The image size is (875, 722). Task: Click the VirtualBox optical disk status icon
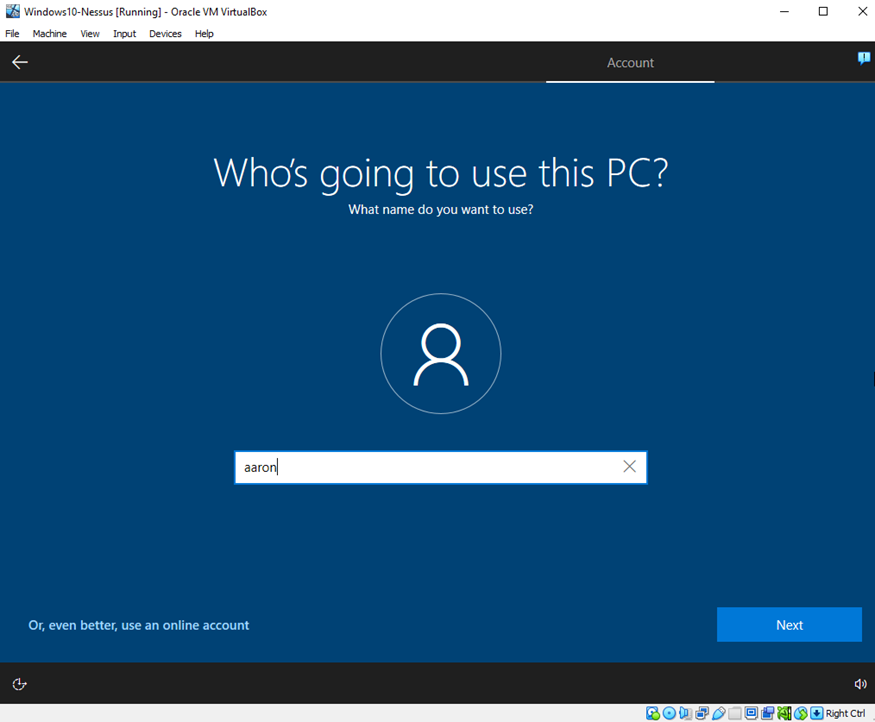click(669, 713)
